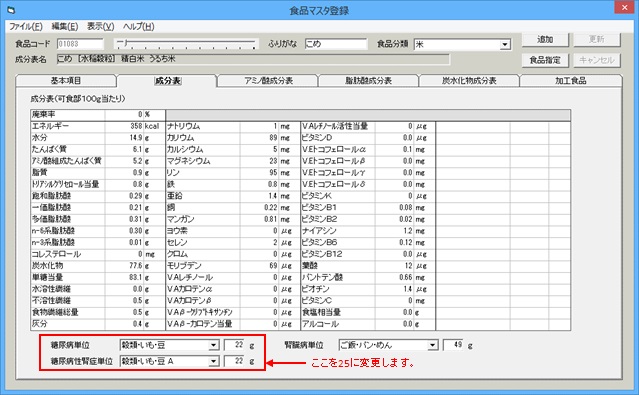The image size is (639, 395).
Task: Click the 灰分 value 0.4
Action: (x=124, y=324)
